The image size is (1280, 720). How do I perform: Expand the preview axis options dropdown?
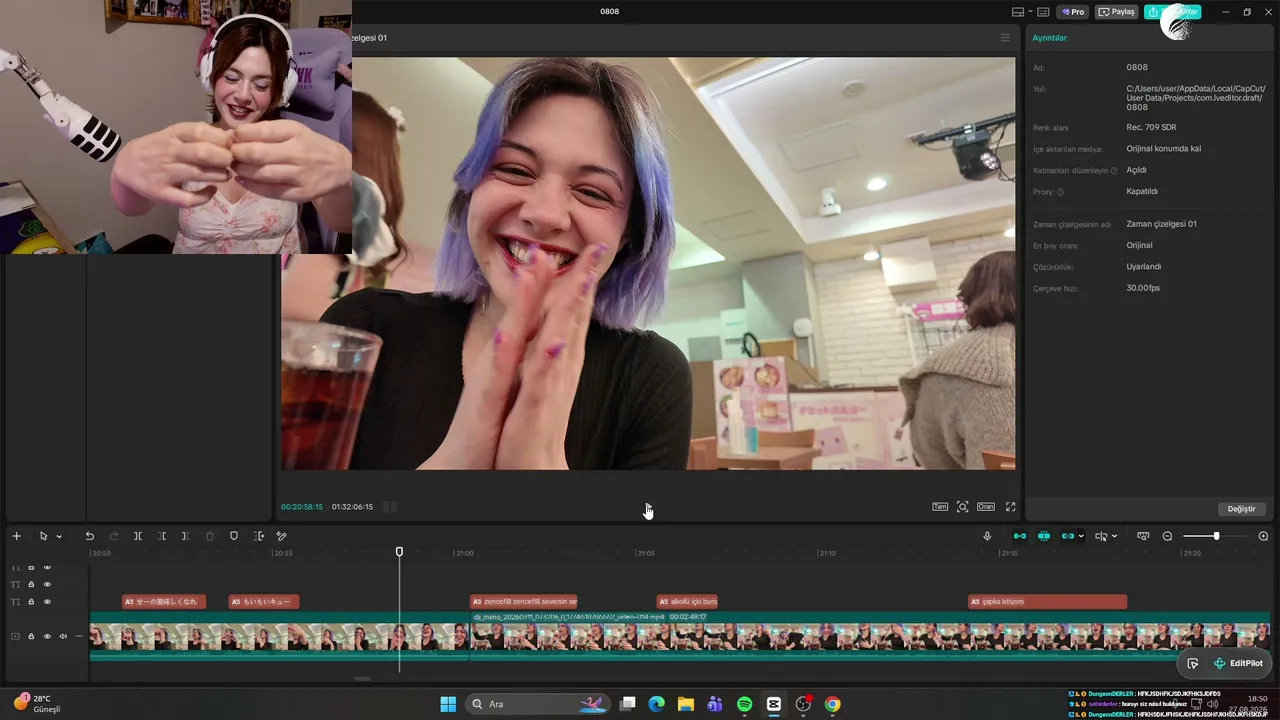[1114, 537]
